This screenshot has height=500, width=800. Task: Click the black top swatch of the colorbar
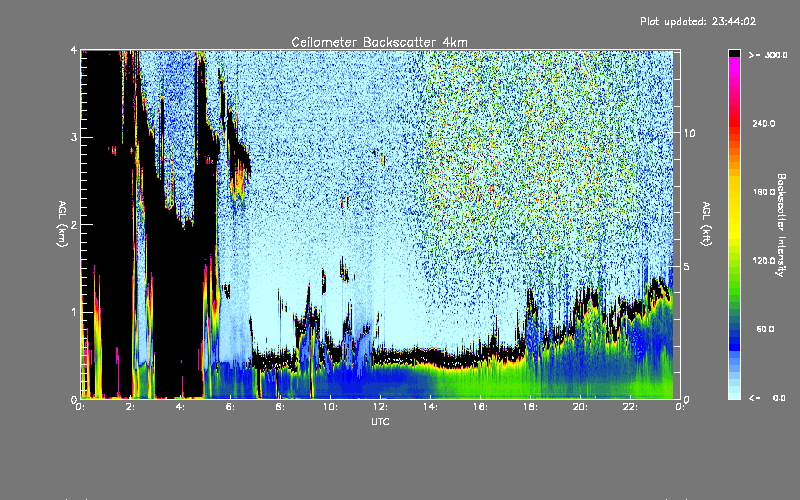734,54
